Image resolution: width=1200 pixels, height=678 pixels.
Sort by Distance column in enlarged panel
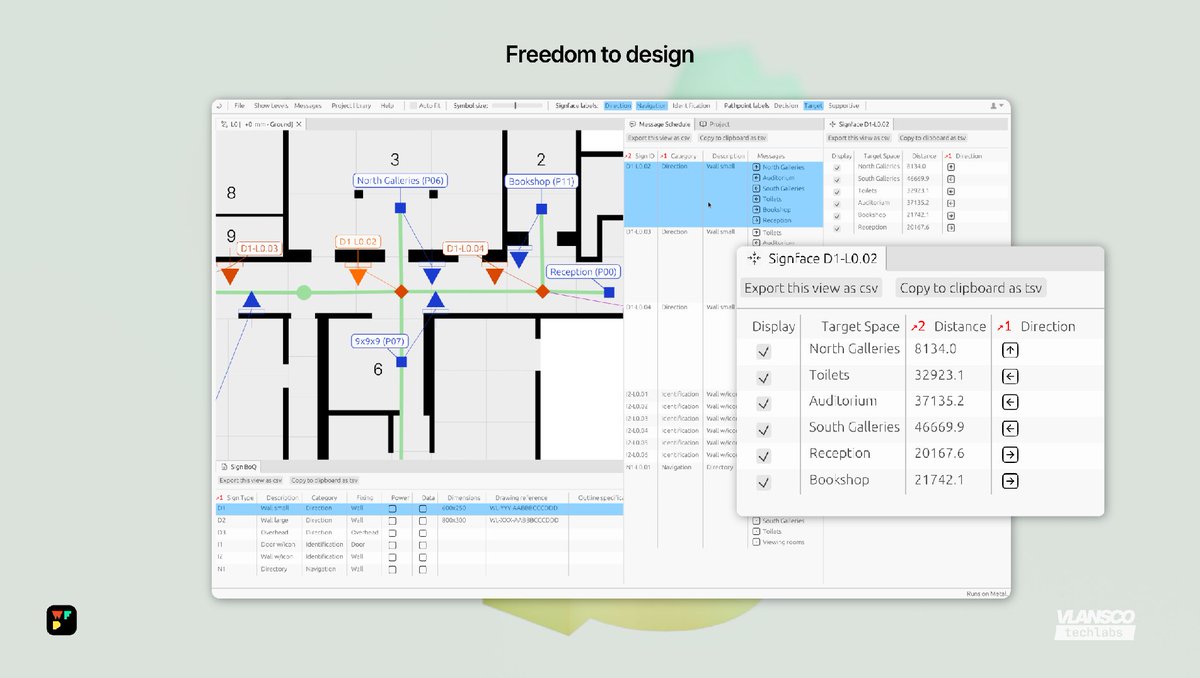[948, 326]
